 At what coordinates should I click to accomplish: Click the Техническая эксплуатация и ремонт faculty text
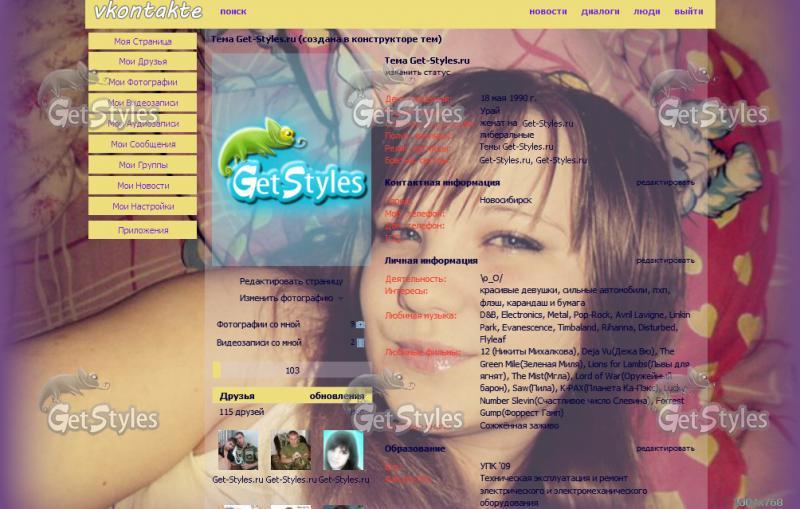point(554,478)
